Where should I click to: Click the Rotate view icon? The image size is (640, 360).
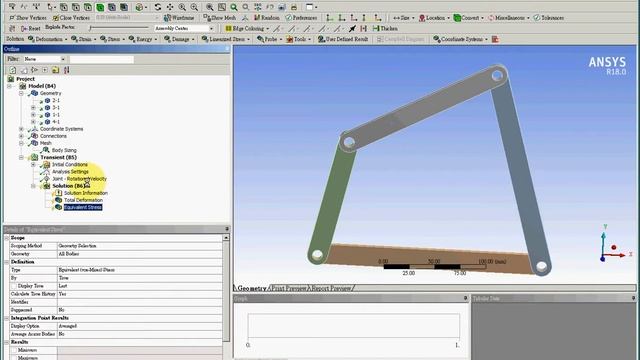[158, 7]
